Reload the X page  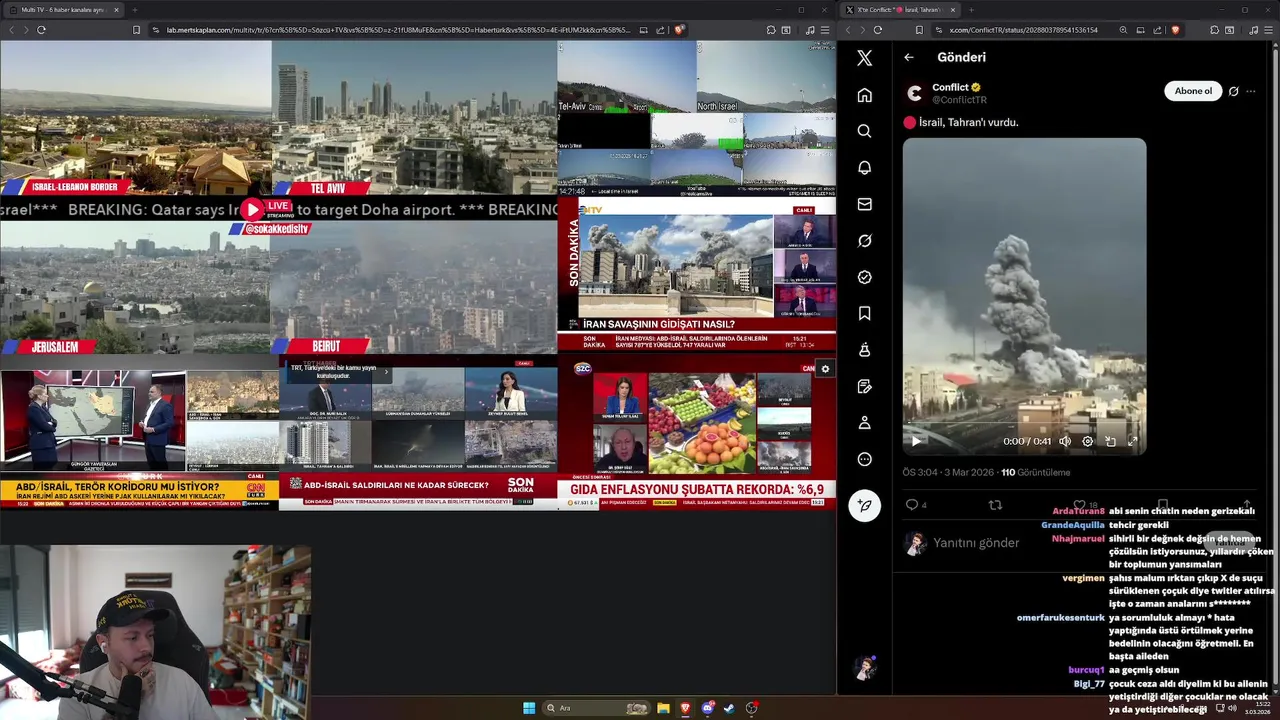click(878, 30)
